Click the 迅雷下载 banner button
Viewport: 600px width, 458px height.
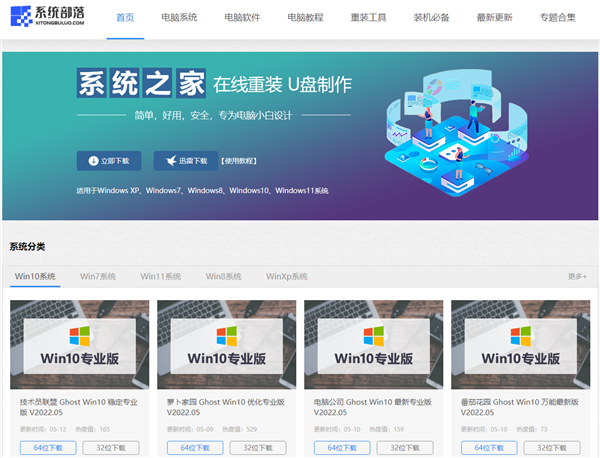coord(186,161)
